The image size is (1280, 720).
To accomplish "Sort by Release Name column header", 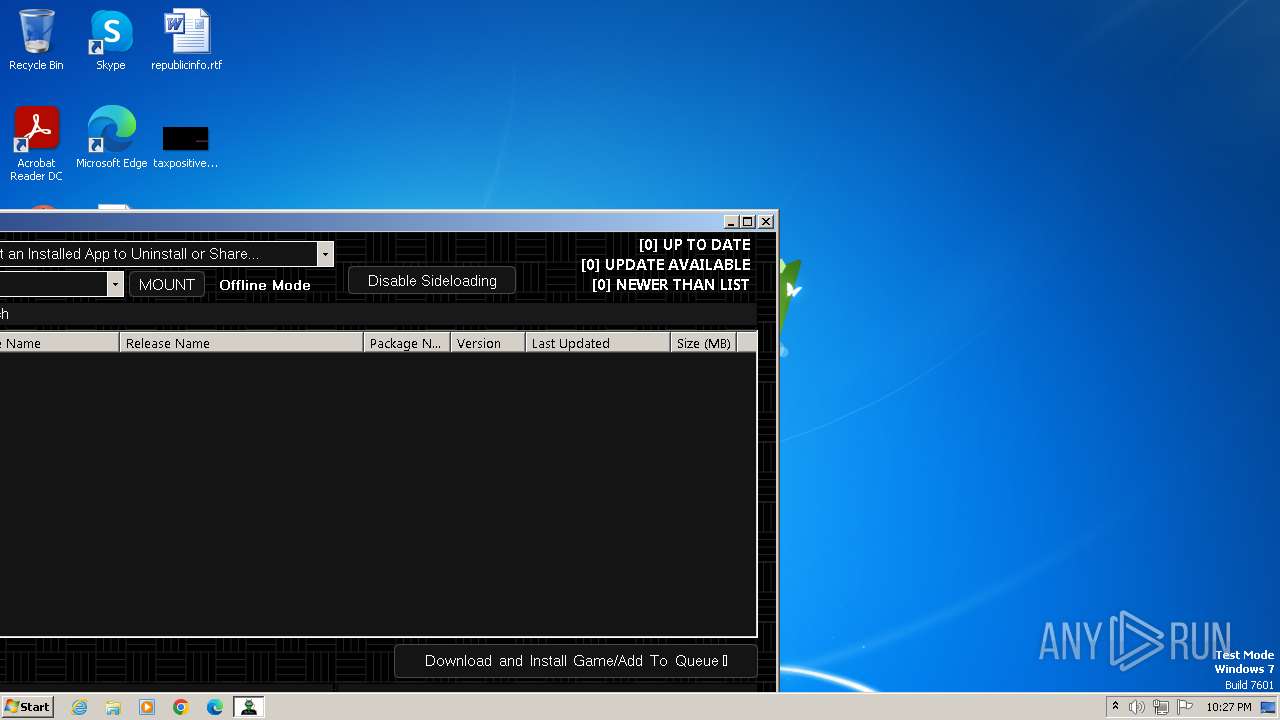I will pos(241,343).
